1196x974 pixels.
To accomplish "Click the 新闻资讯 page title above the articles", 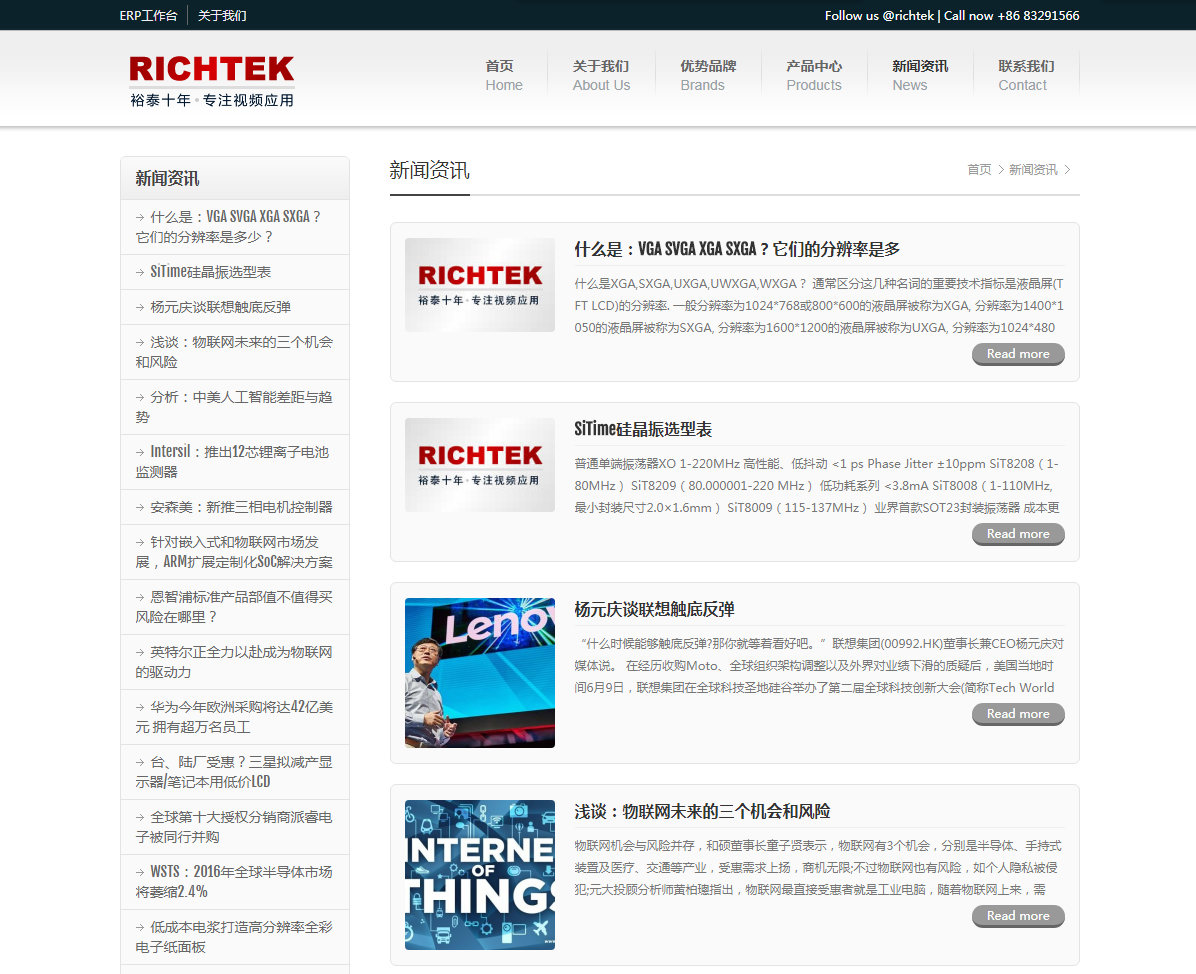I will tap(429, 170).
